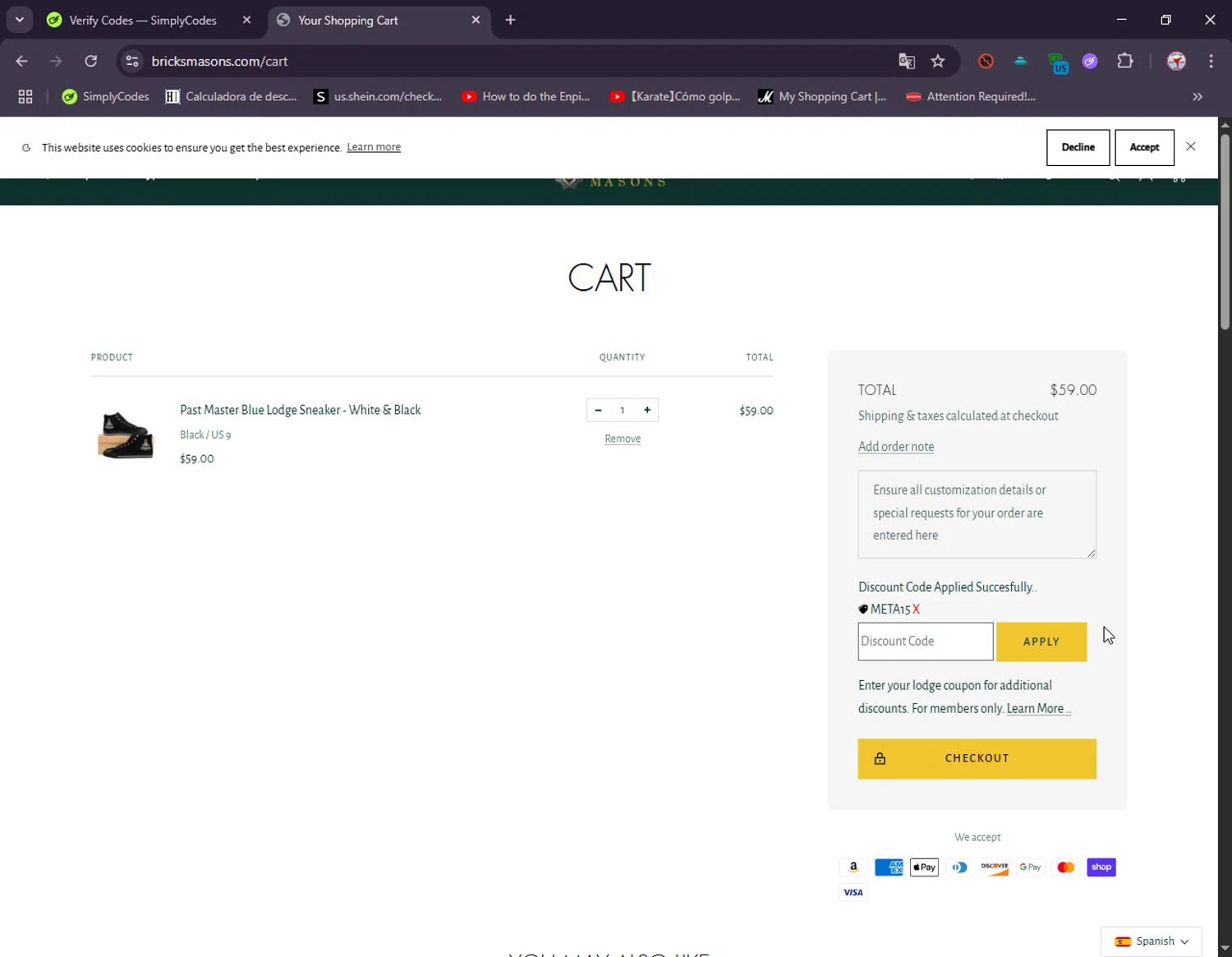
Task: Go back to previous page
Action: point(22,61)
